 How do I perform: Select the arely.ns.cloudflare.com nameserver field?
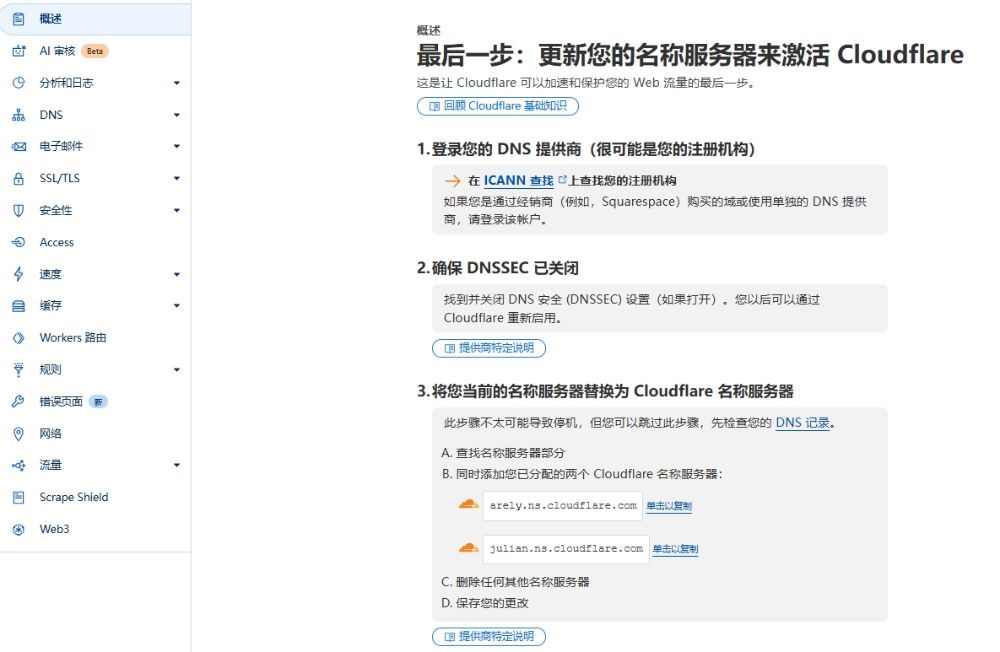562,506
